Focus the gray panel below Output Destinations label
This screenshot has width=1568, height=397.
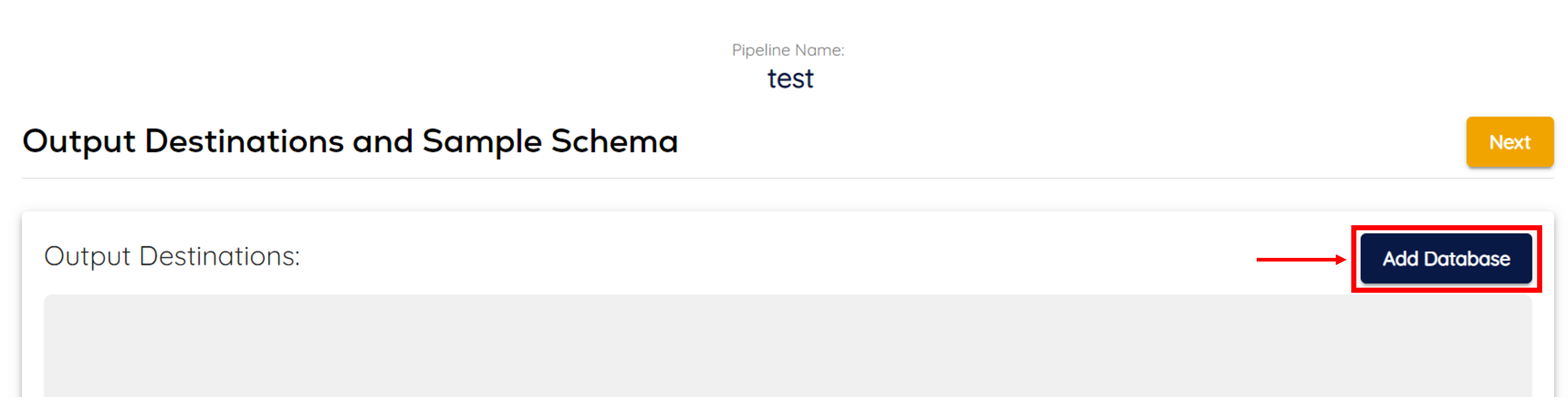coord(788,346)
